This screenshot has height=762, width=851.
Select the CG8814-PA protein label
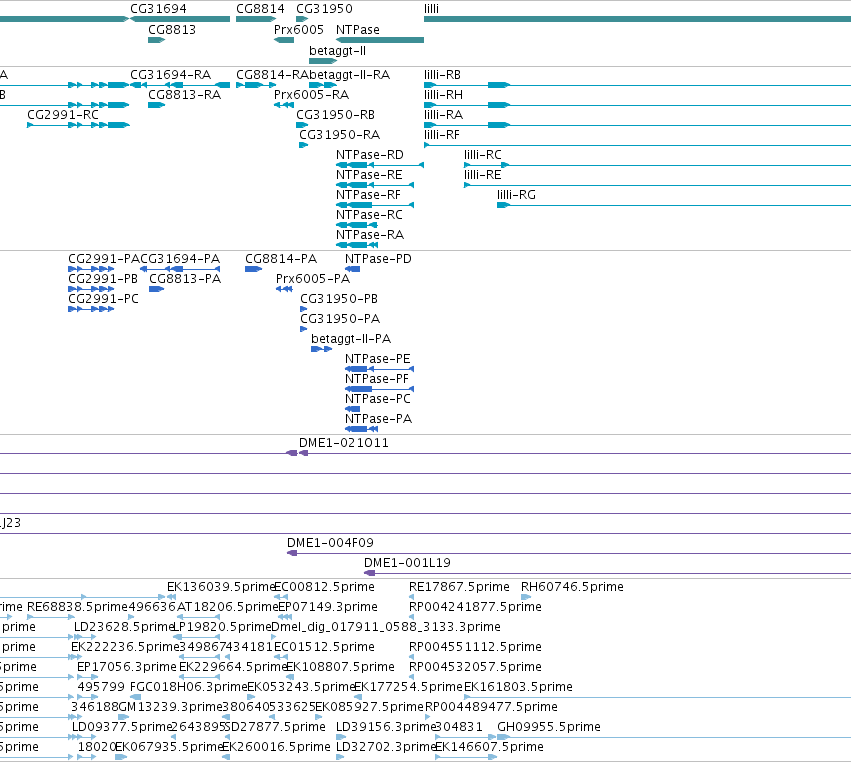[281, 259]
